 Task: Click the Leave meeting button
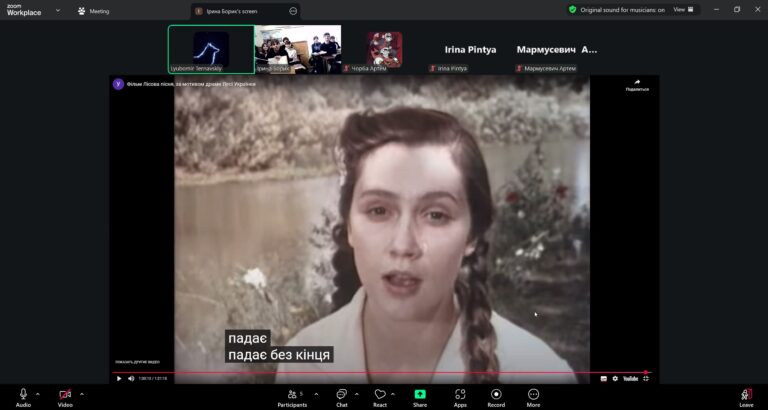(x=746, y=395)
